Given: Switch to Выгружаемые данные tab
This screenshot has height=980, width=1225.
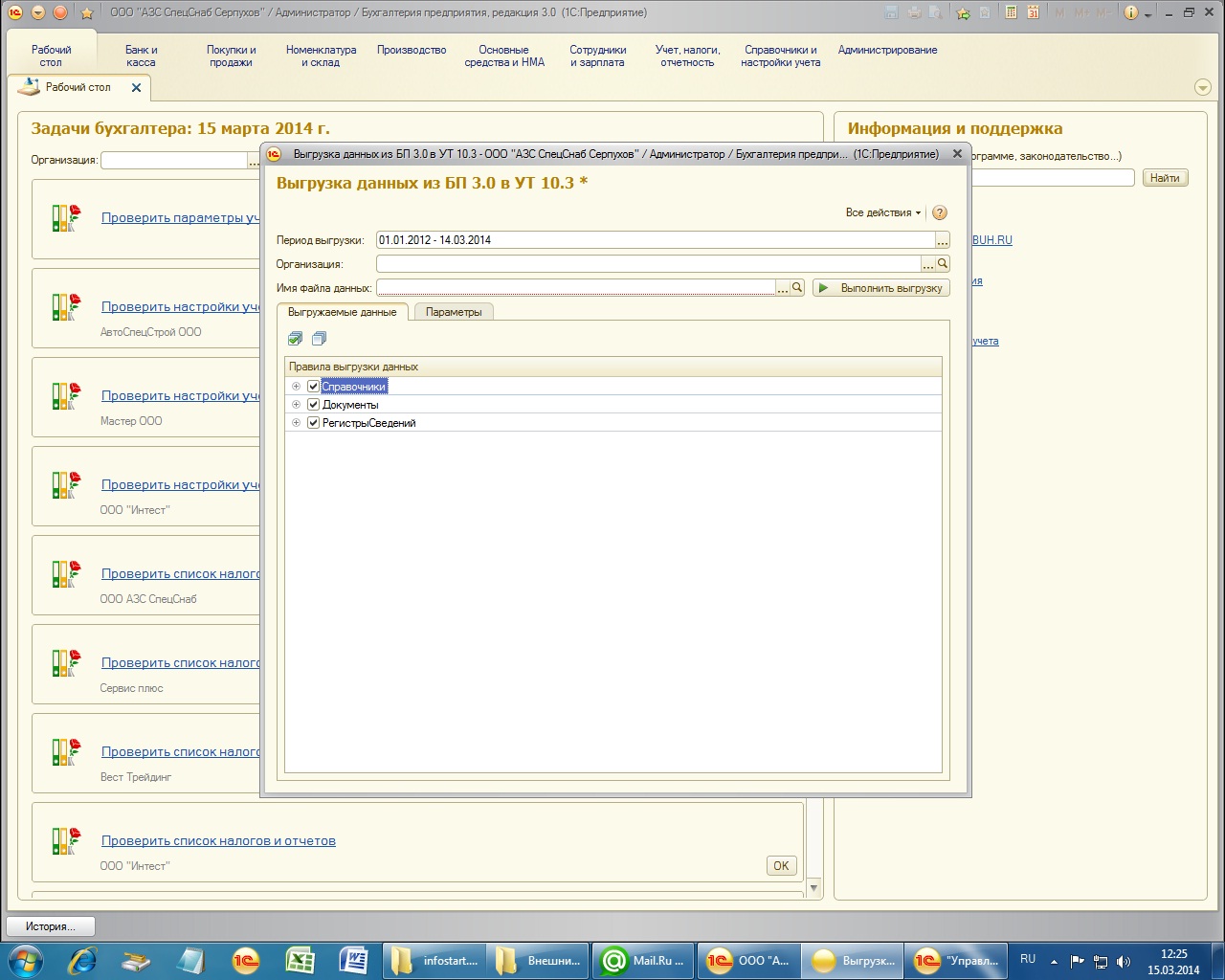Looking at the screenshot, I should pos(342,312).
